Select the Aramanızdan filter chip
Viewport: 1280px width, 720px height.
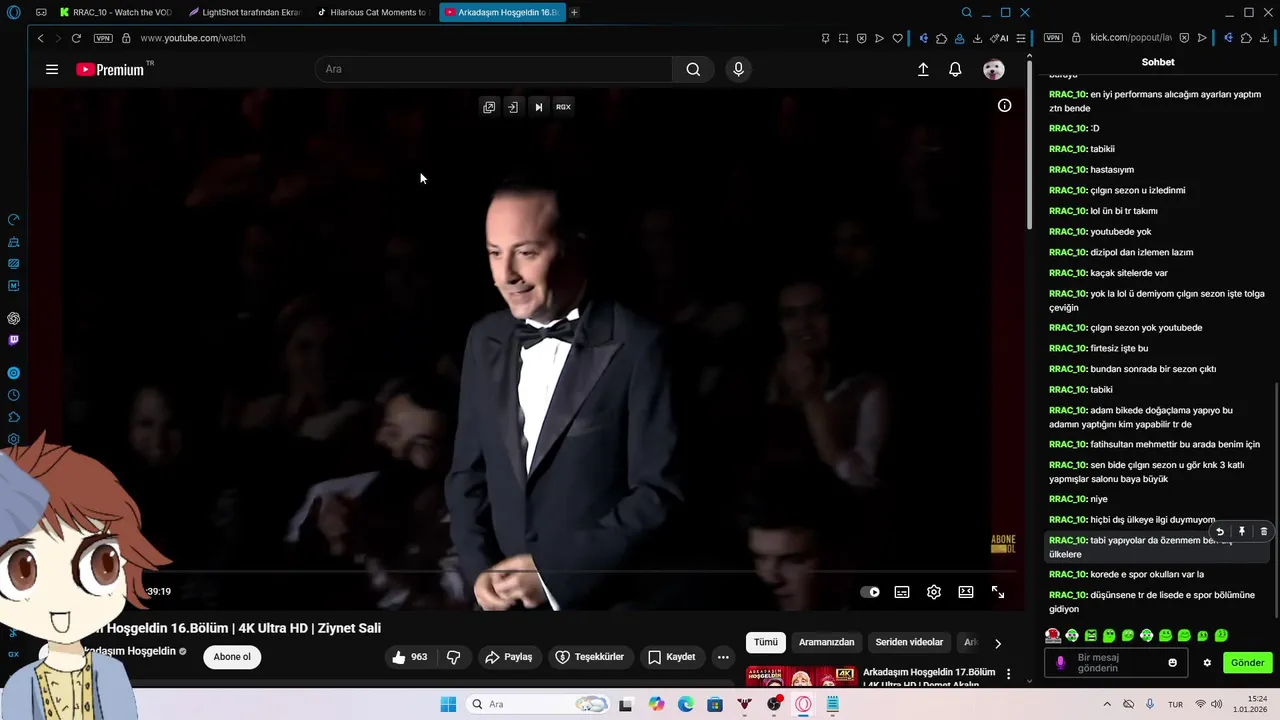826,642
